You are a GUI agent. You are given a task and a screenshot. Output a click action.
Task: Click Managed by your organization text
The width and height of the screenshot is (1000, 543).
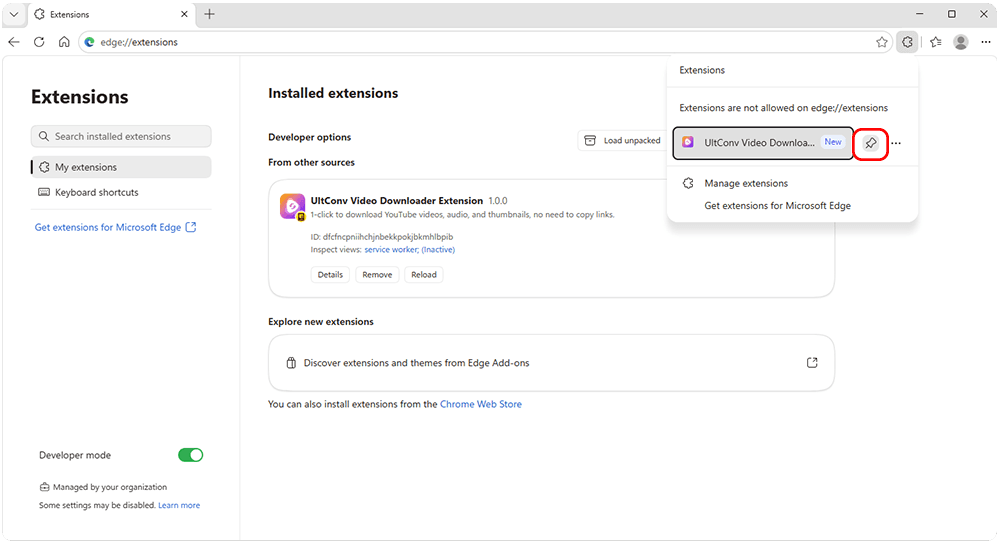[110, 487]
